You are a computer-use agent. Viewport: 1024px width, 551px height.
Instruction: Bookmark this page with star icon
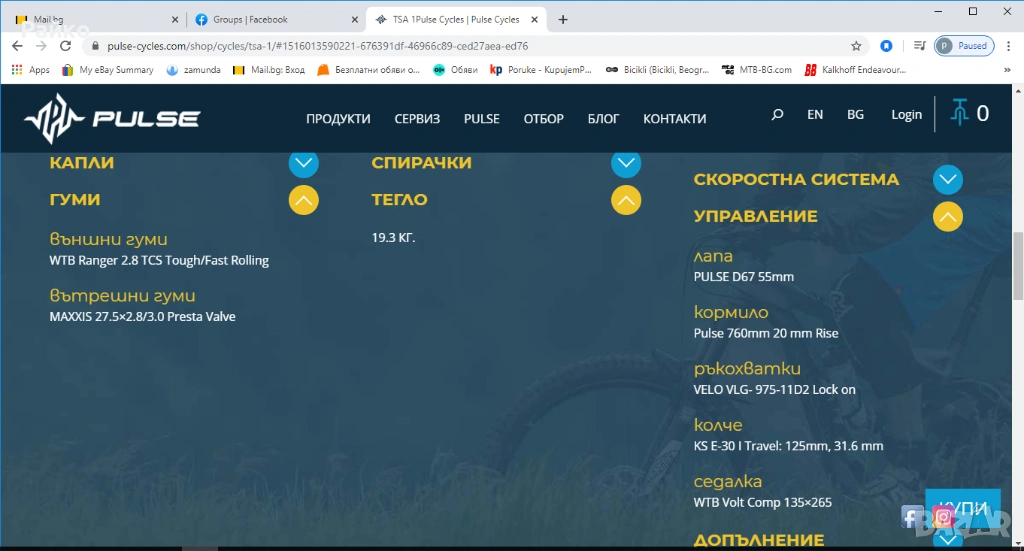click(x=856, y=46)
